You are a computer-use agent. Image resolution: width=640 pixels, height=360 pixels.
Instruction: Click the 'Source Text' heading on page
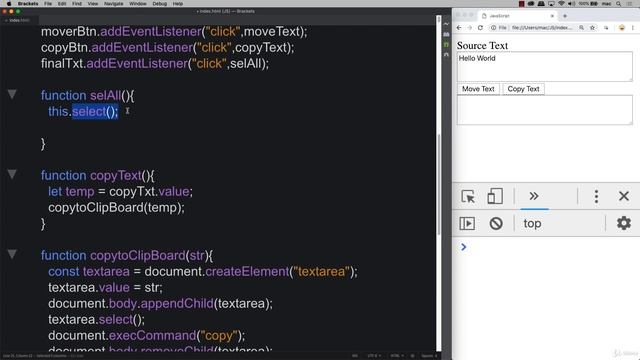pyautogui.click(x=482, y=46)
